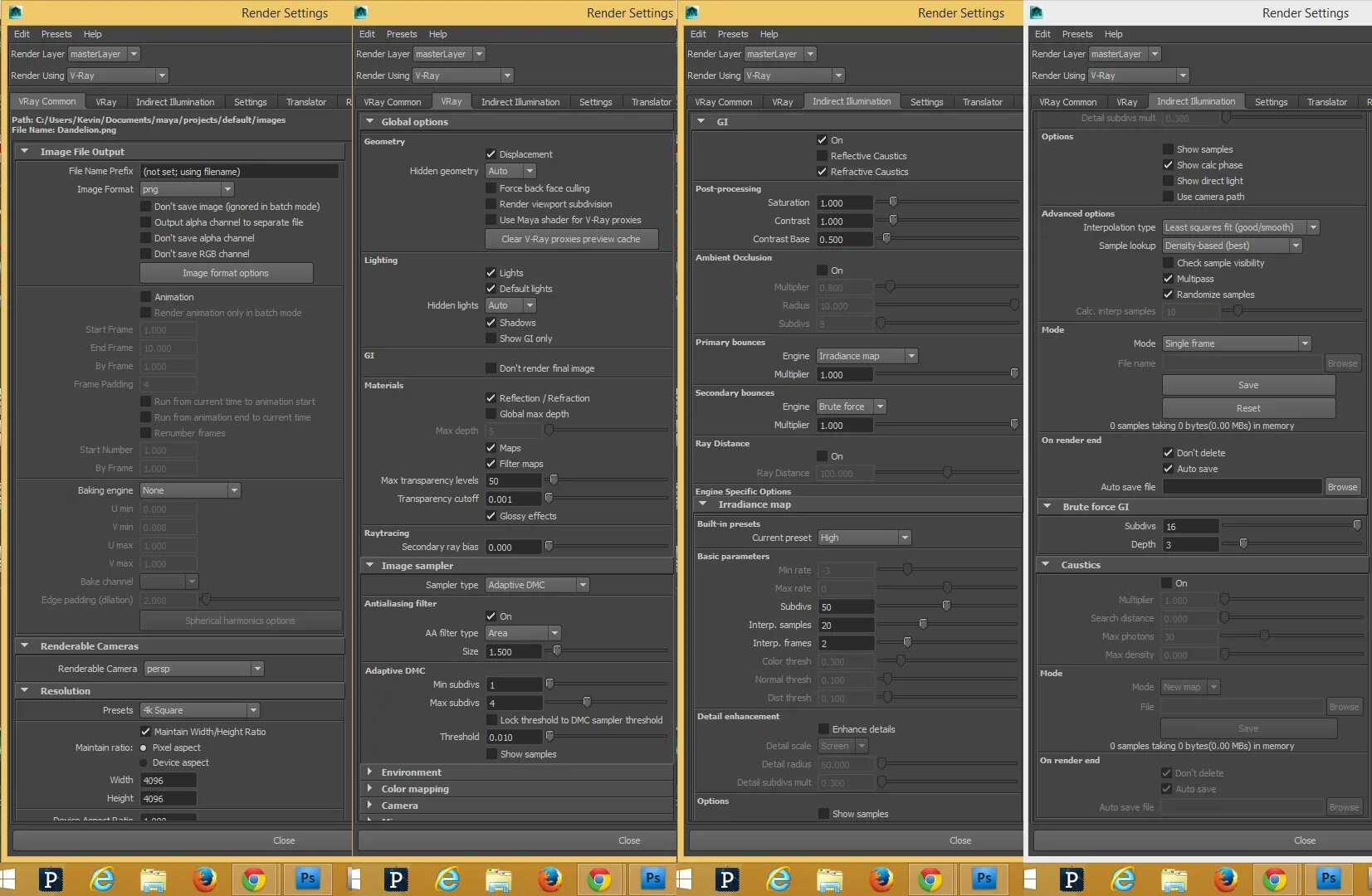This screenshot has width=1372, height=896.
Task: Open the Baking engine dropdown
Action: pyautogui.click(x=190, y=490)
